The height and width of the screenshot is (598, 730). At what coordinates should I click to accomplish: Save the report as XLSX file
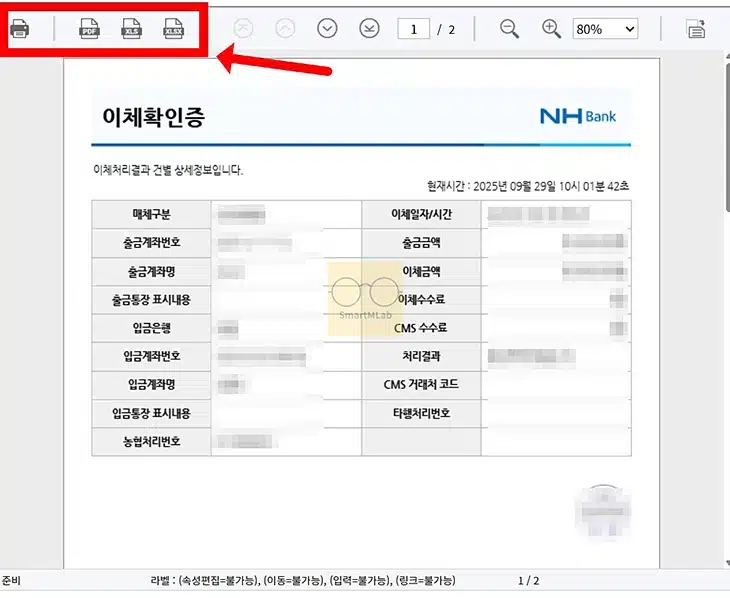[x=173, y=30]
